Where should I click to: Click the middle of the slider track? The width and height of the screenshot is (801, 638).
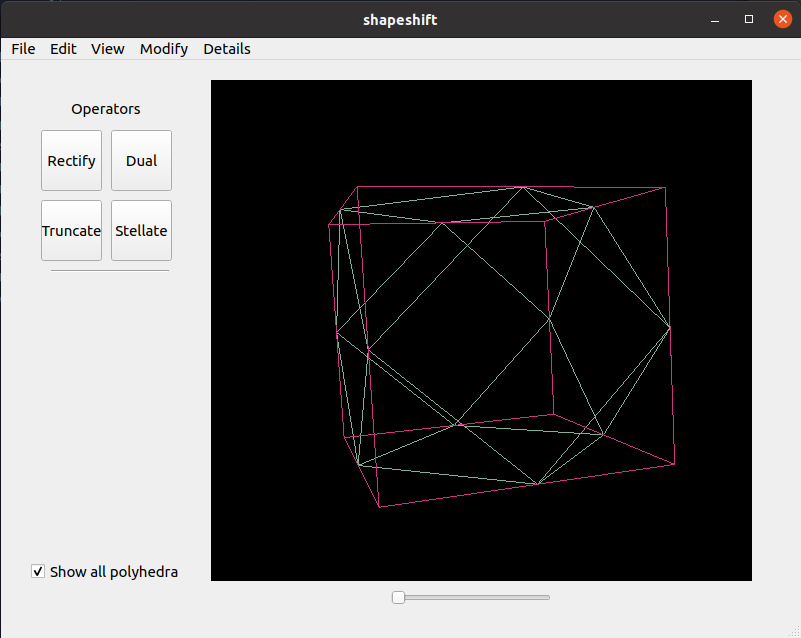472,597
